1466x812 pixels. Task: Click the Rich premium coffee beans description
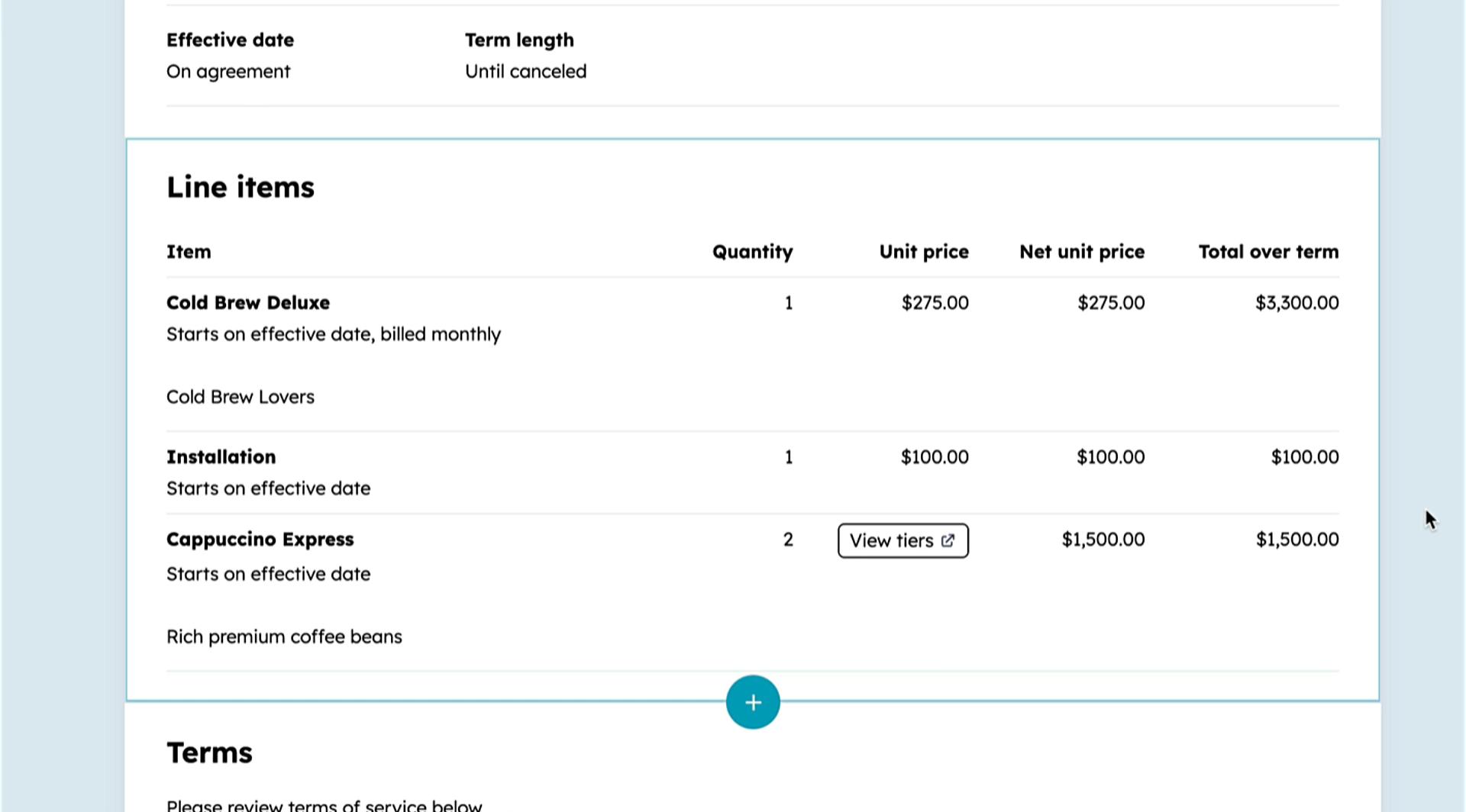pyautogui.click(x=284, y=636)
